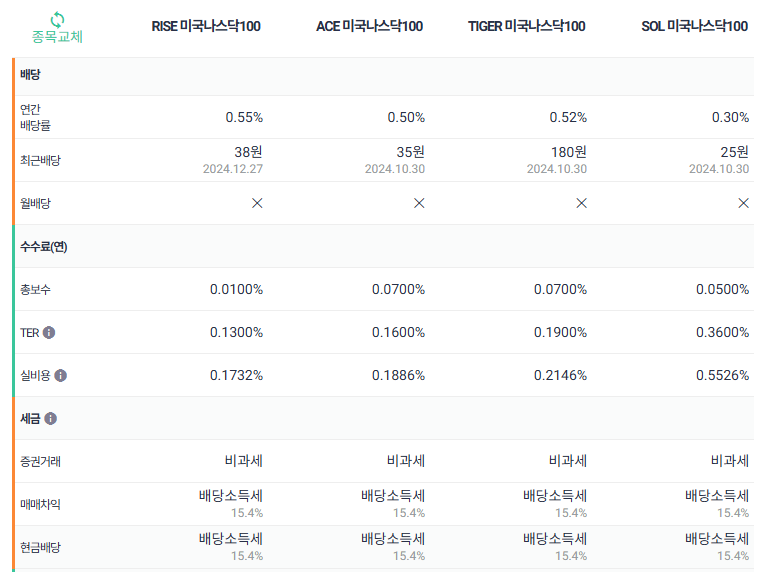This screenshot has height=572, width=764.
Task: Click the 25원 recent dividend value
Action: coord(735,152)
